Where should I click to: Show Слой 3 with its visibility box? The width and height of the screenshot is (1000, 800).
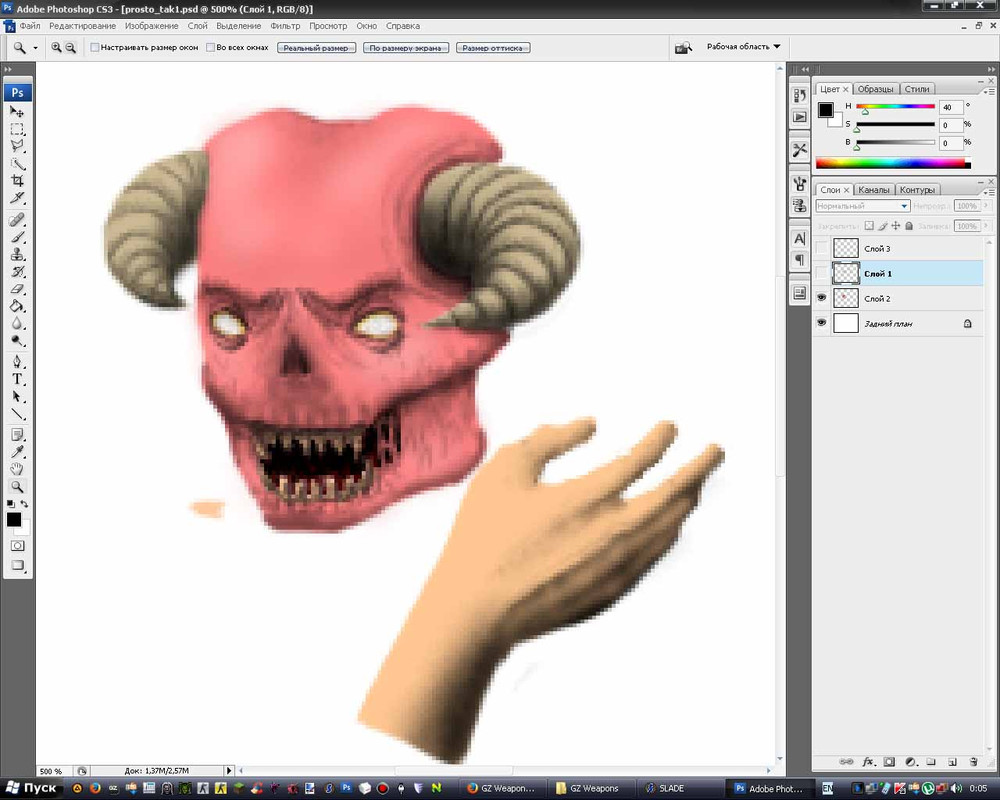click(x=821, y=248)
